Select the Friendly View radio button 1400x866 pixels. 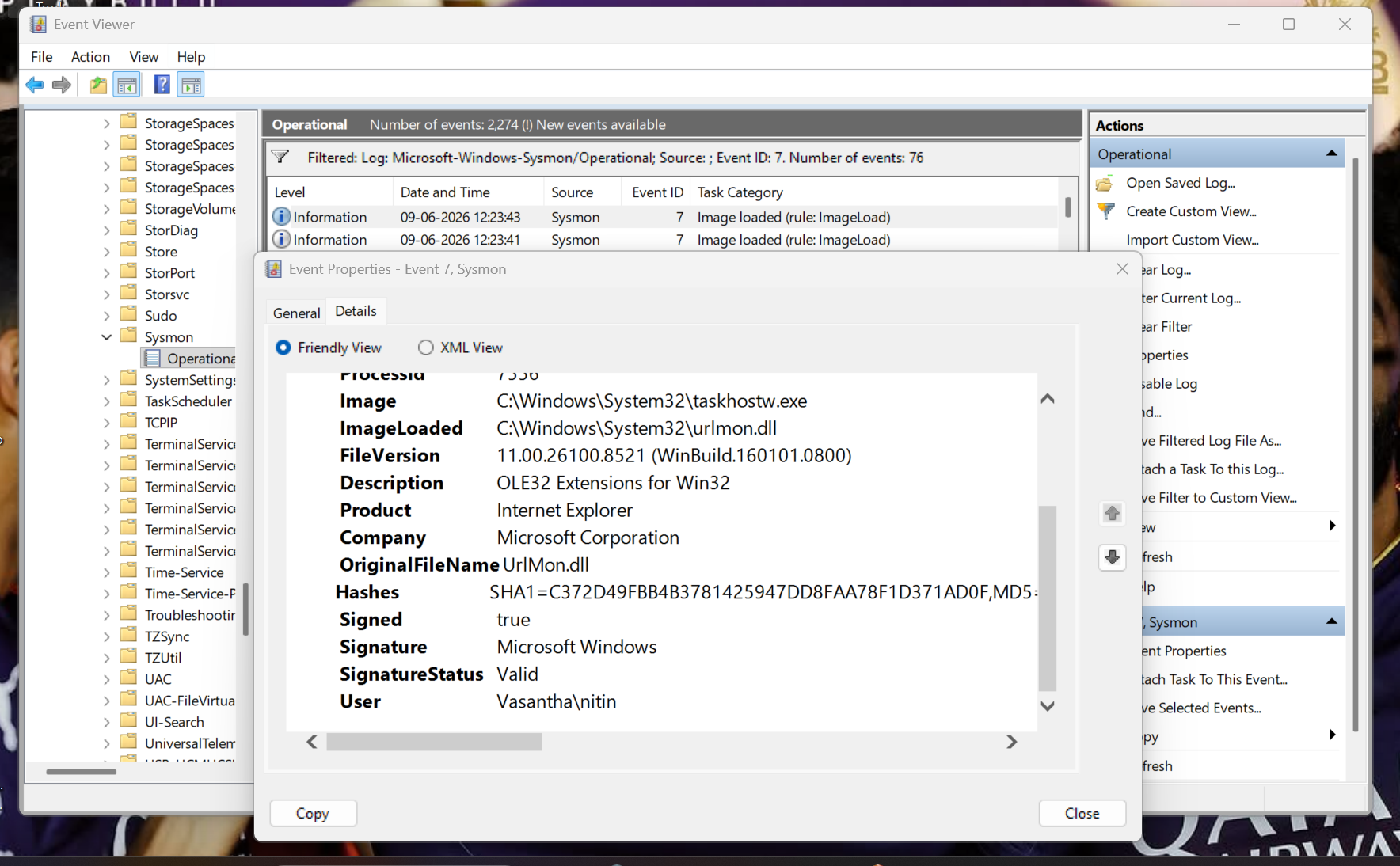pos(283,348)
